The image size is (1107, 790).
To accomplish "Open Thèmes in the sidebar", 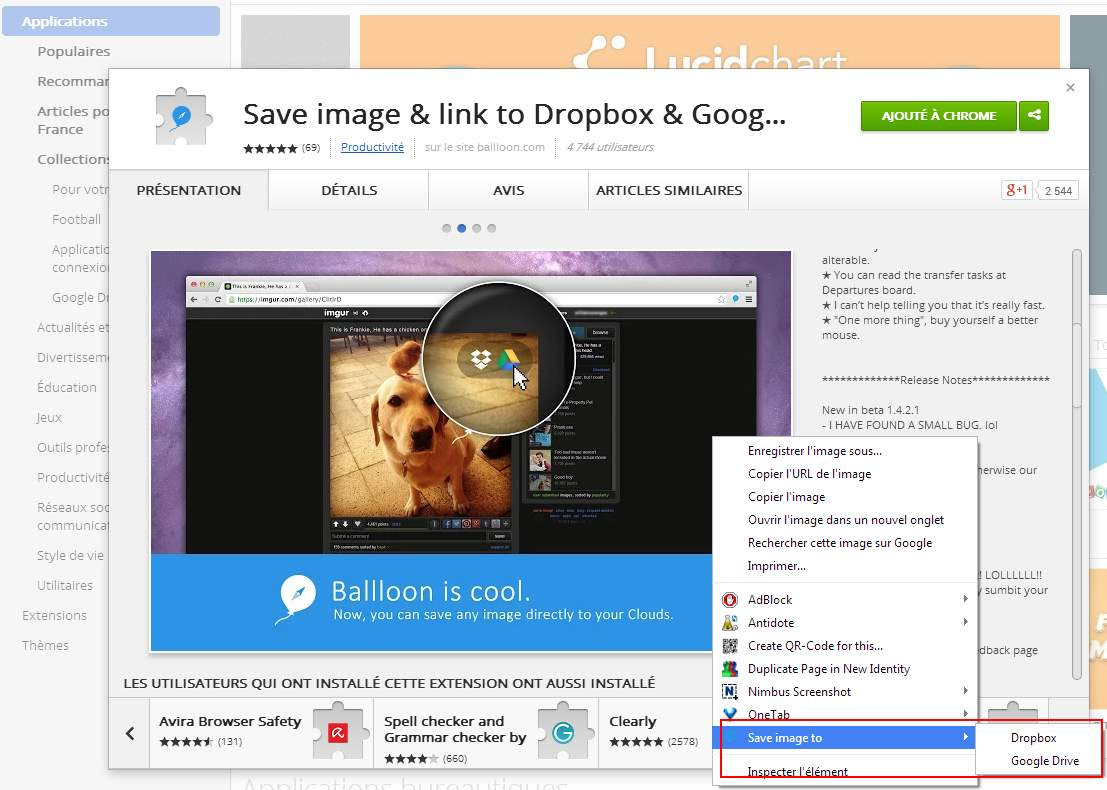I will 45,645.
